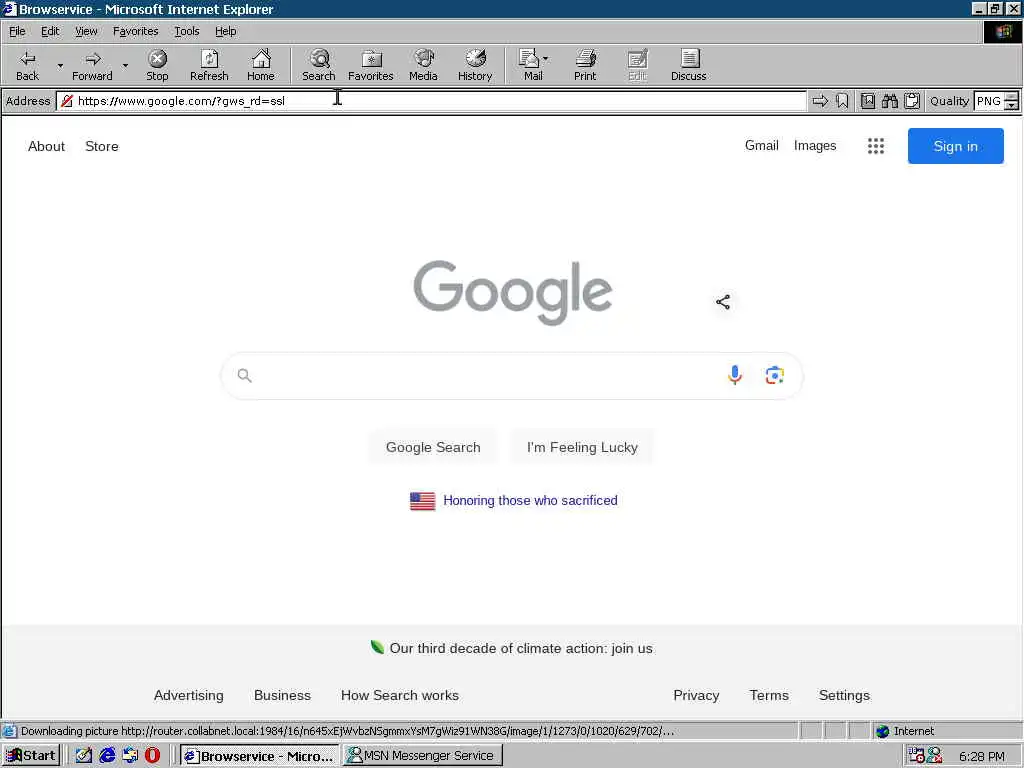Open the Media toolbar button
The height and width of the screenshot is (768, 1024).
(423, 65)
